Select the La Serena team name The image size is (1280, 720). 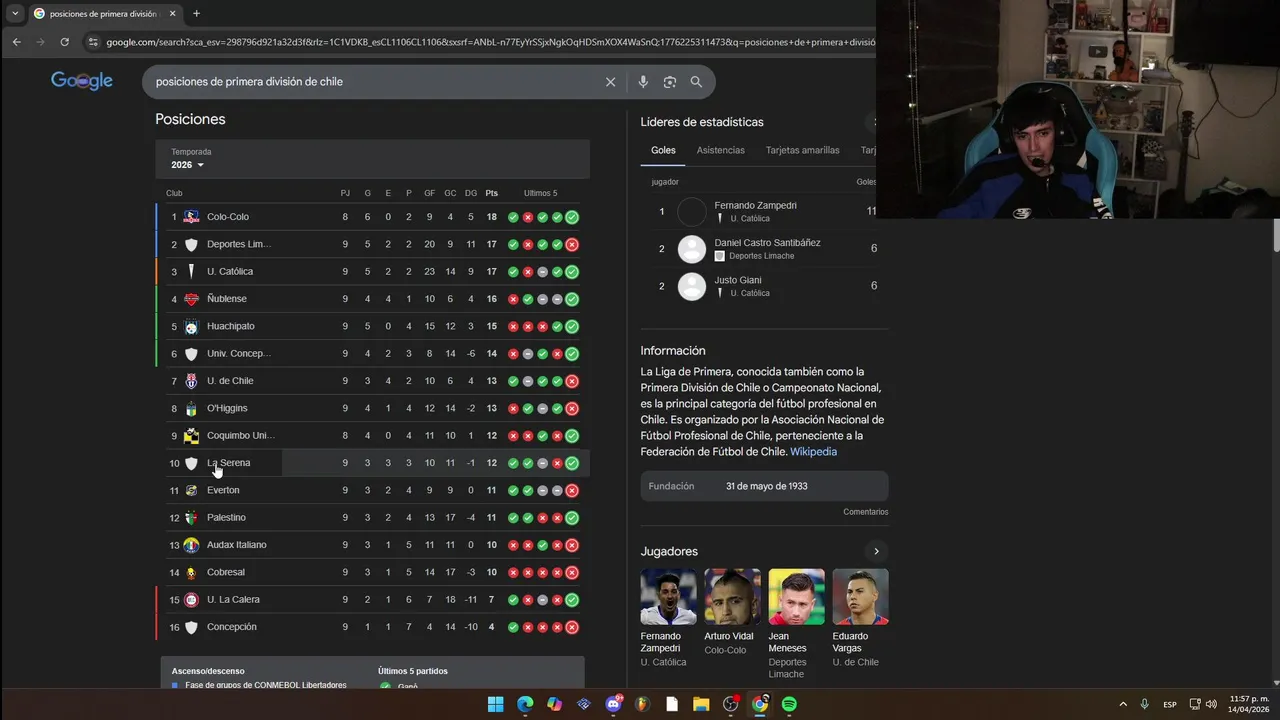(x=228, y=463)
